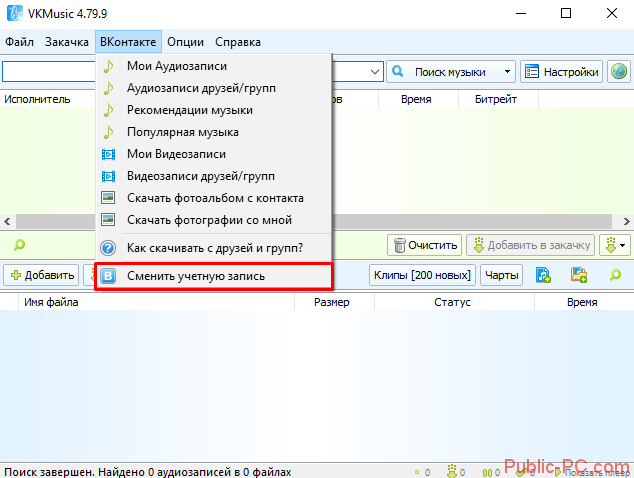
Task: Open the Опции menu
Action: coord(186,42)
